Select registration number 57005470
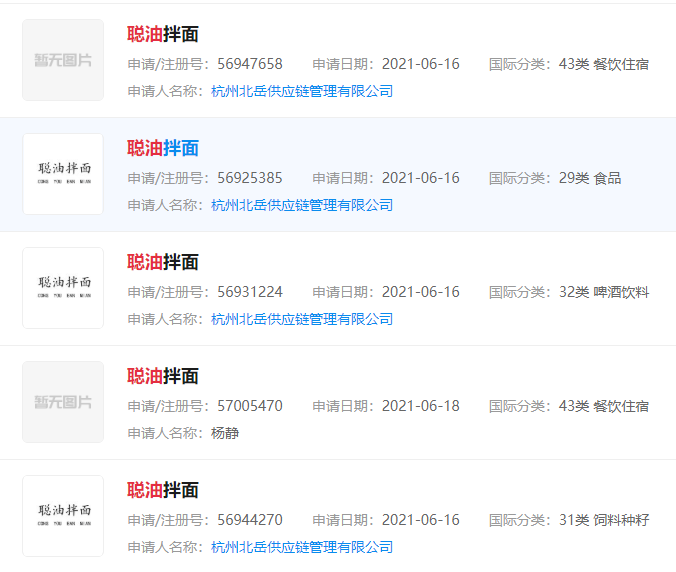This screenshot has height=572, width=676. tap(250, 406)
